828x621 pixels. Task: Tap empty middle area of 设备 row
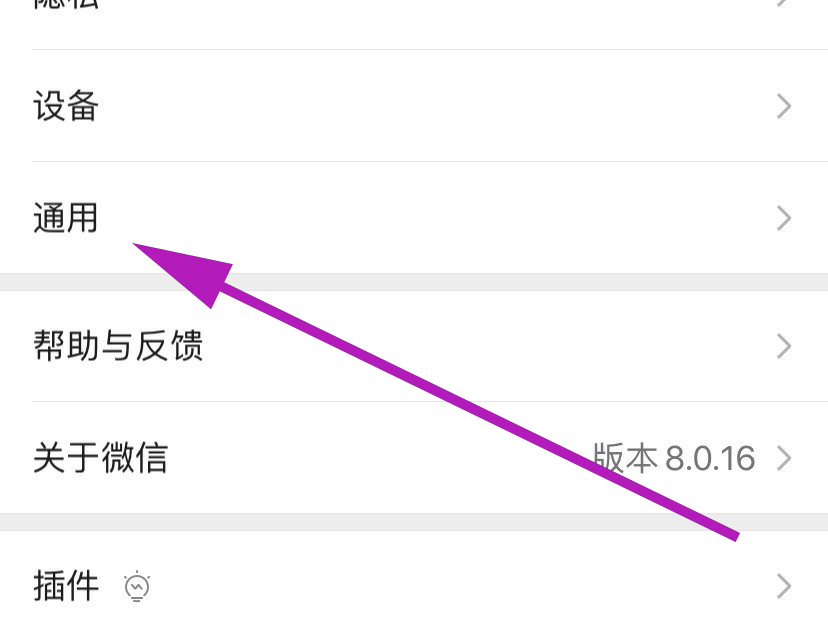coord(422,106)
